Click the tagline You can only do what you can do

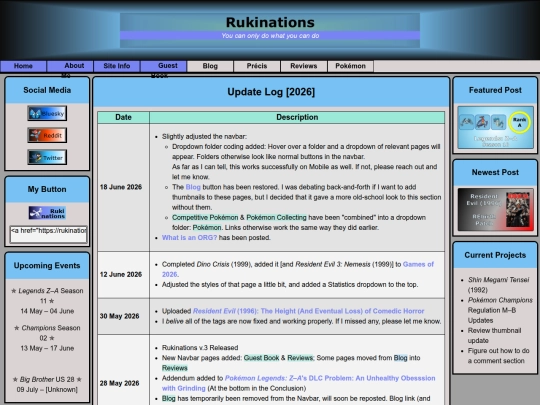pyautogui.click(x=270, y=35)
